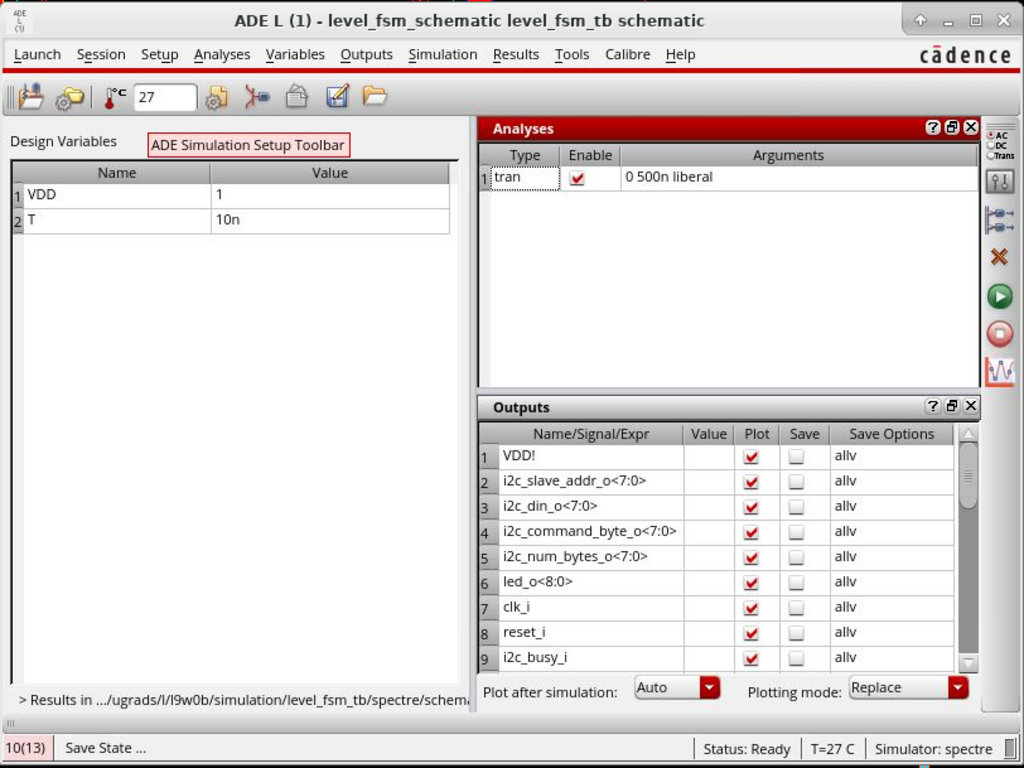Stop simulation with red stop button
This screenshot has height=768, width=1024.
click(999, 333)
